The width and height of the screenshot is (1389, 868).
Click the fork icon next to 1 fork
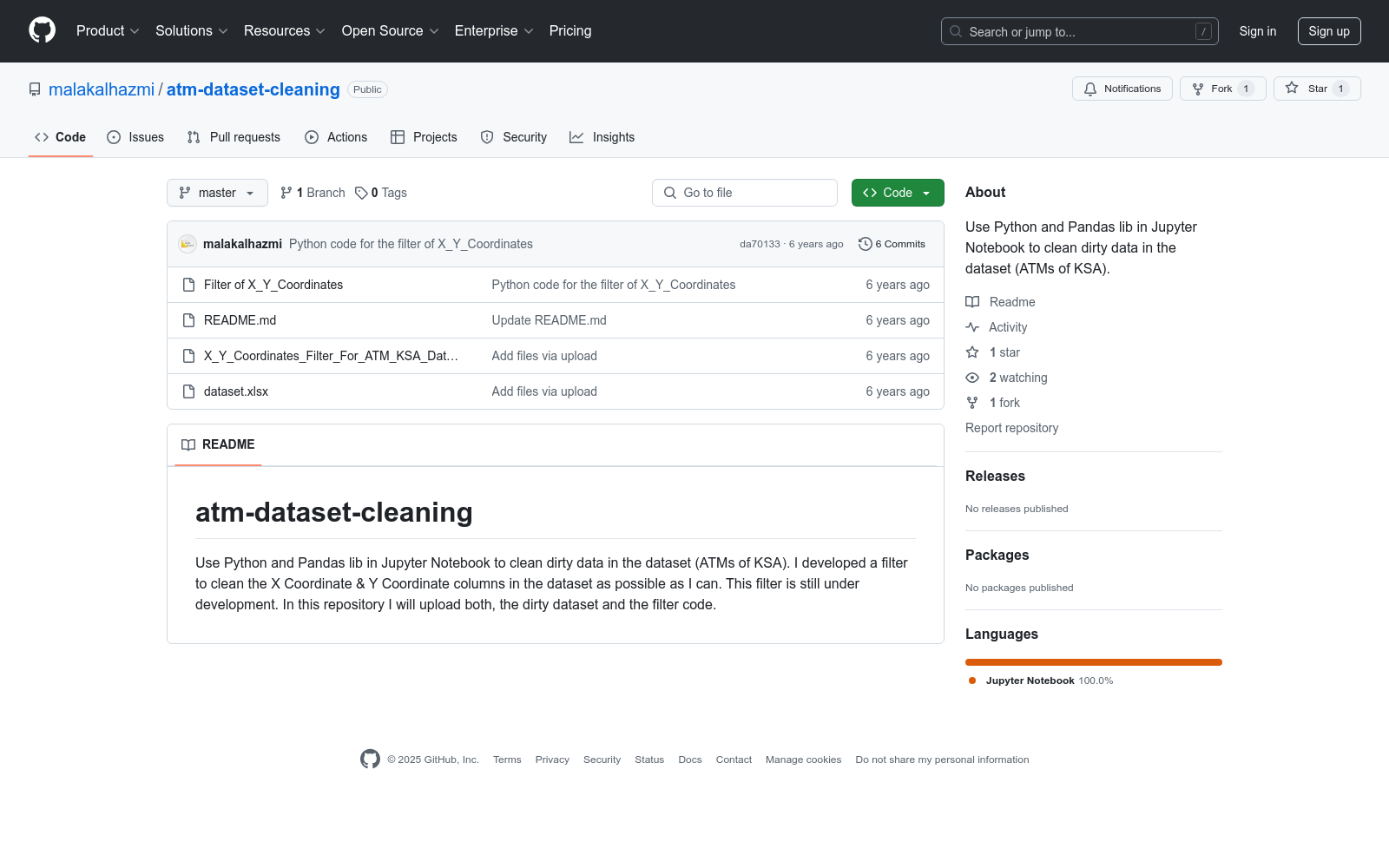[972, 403]
